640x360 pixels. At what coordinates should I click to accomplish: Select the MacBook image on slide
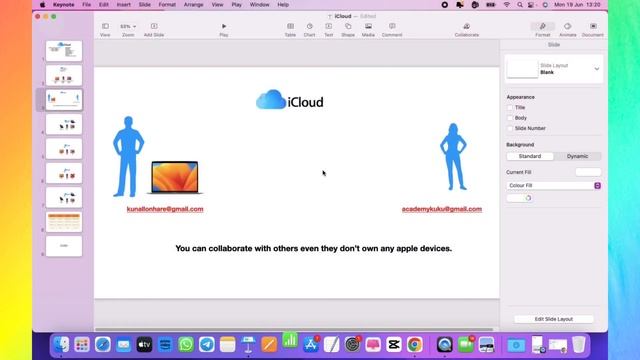(175, 177)
